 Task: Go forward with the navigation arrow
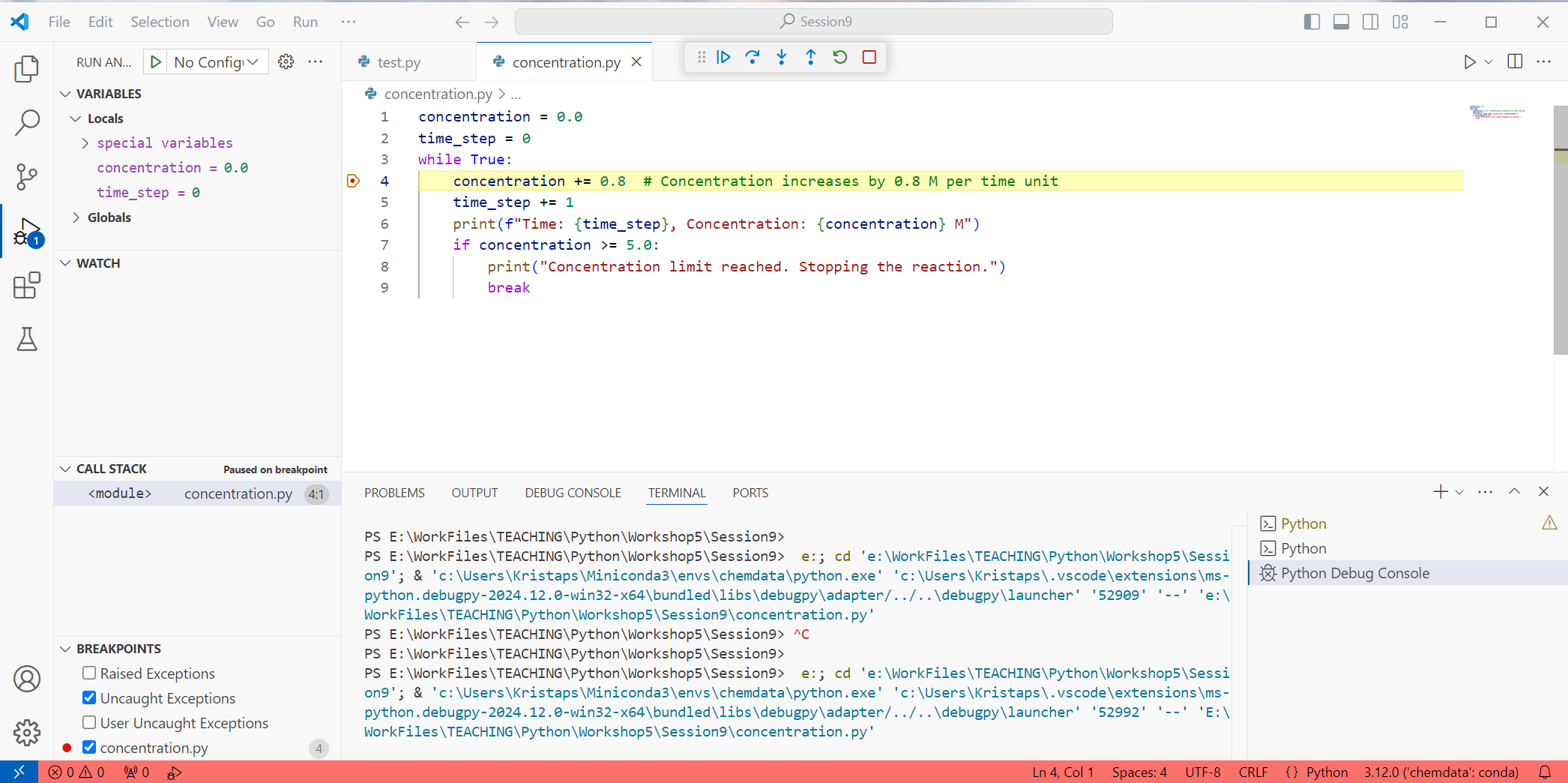coord(492,22)
